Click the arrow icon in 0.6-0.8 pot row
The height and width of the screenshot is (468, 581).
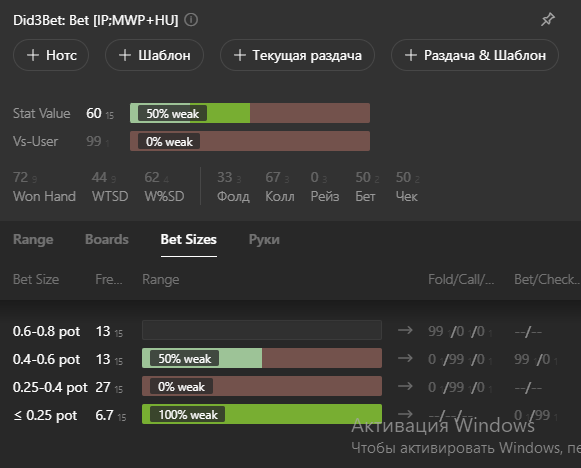click(x=405, y=330)
